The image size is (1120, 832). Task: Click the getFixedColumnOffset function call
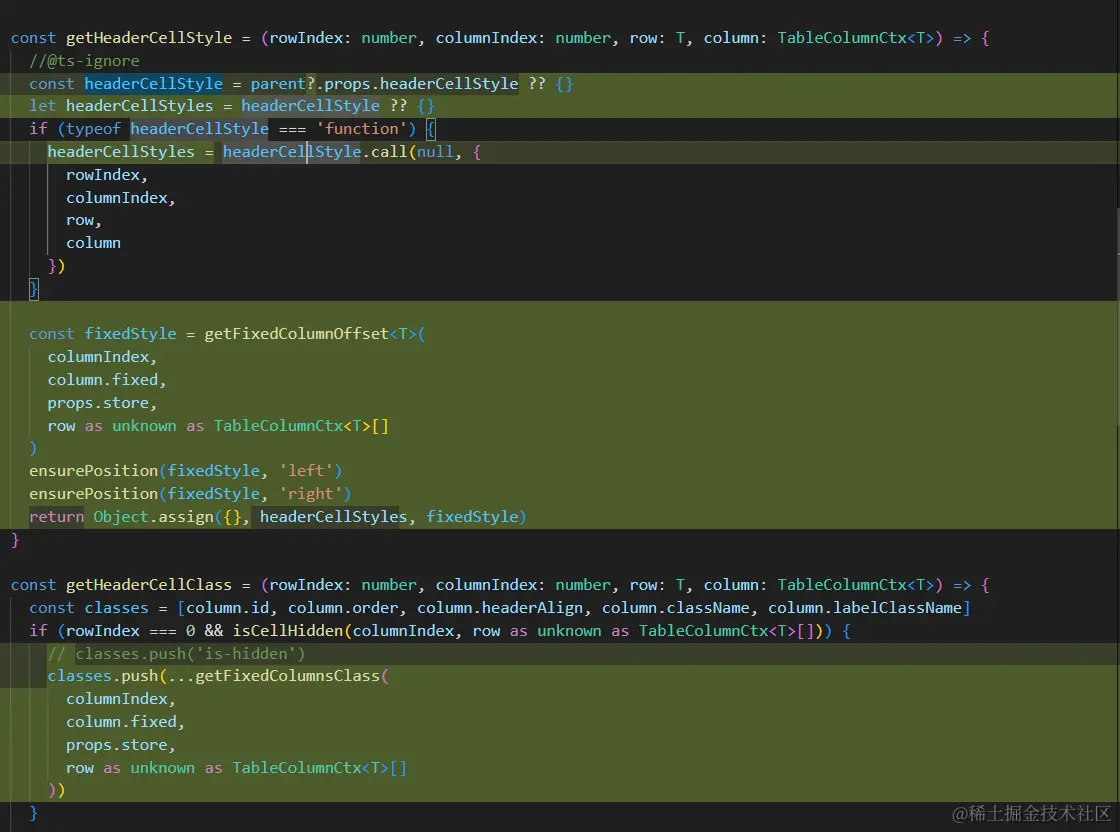tap(296, 334)
